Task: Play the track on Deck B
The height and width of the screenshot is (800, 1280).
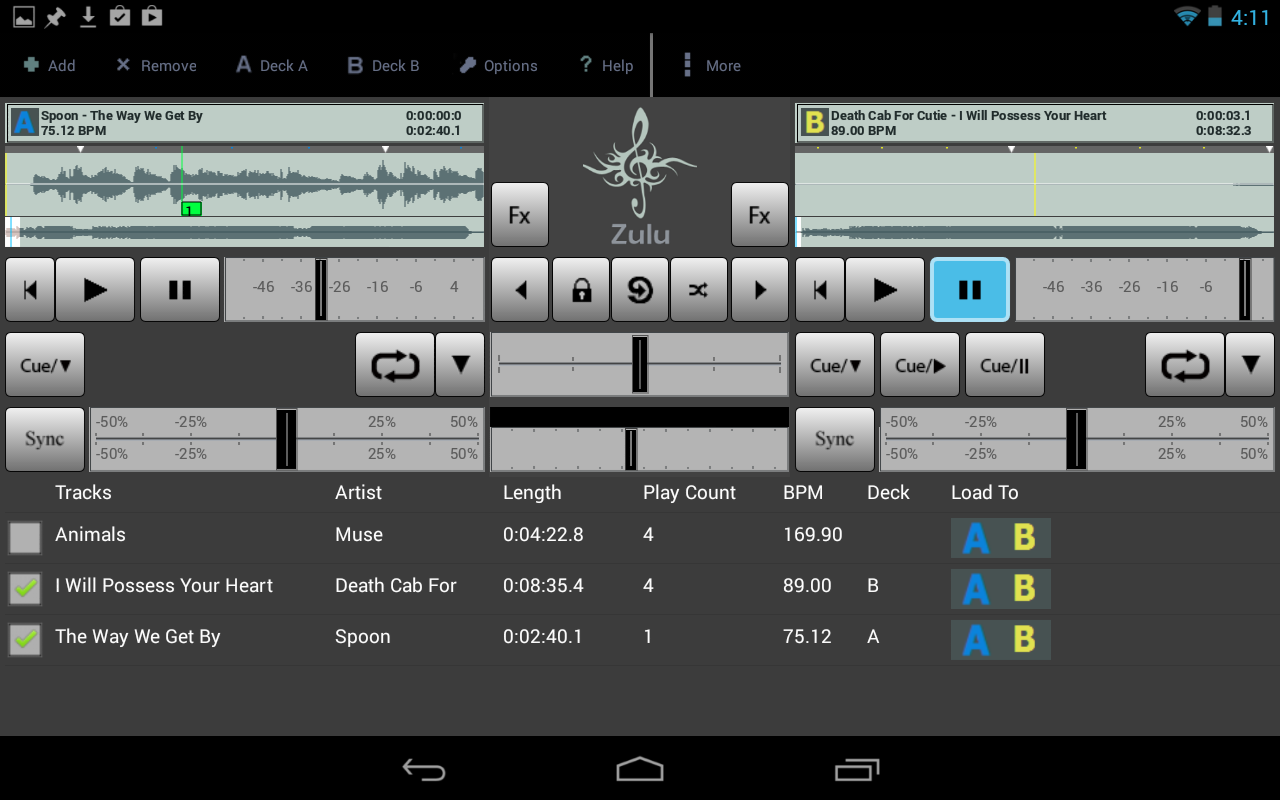Action: tap(885, 290)
